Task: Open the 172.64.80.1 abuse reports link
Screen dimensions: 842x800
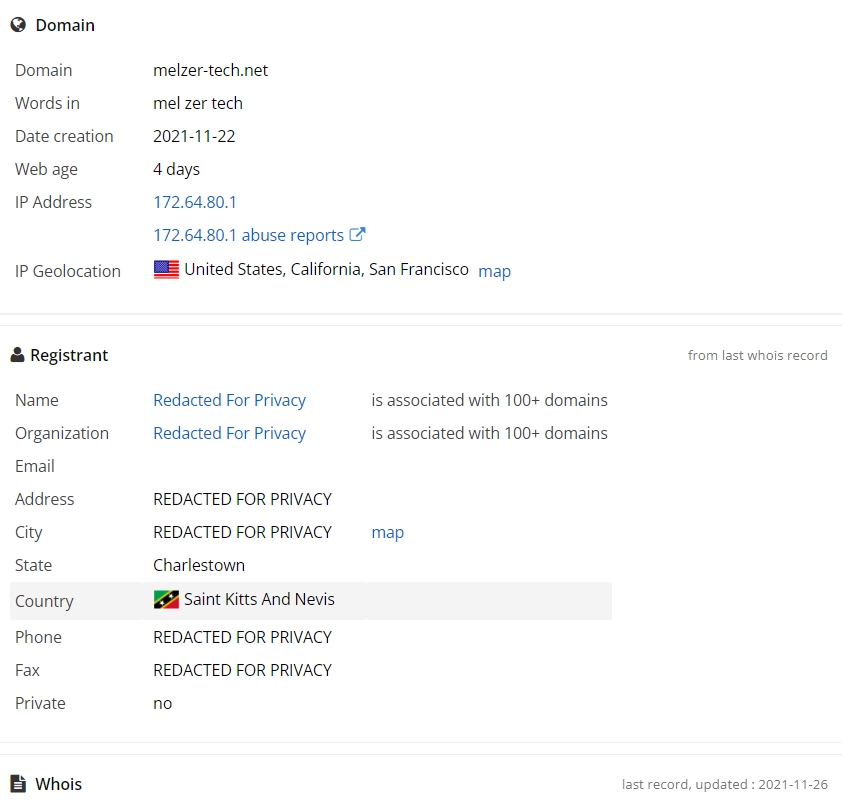Action: coord(248,235)
